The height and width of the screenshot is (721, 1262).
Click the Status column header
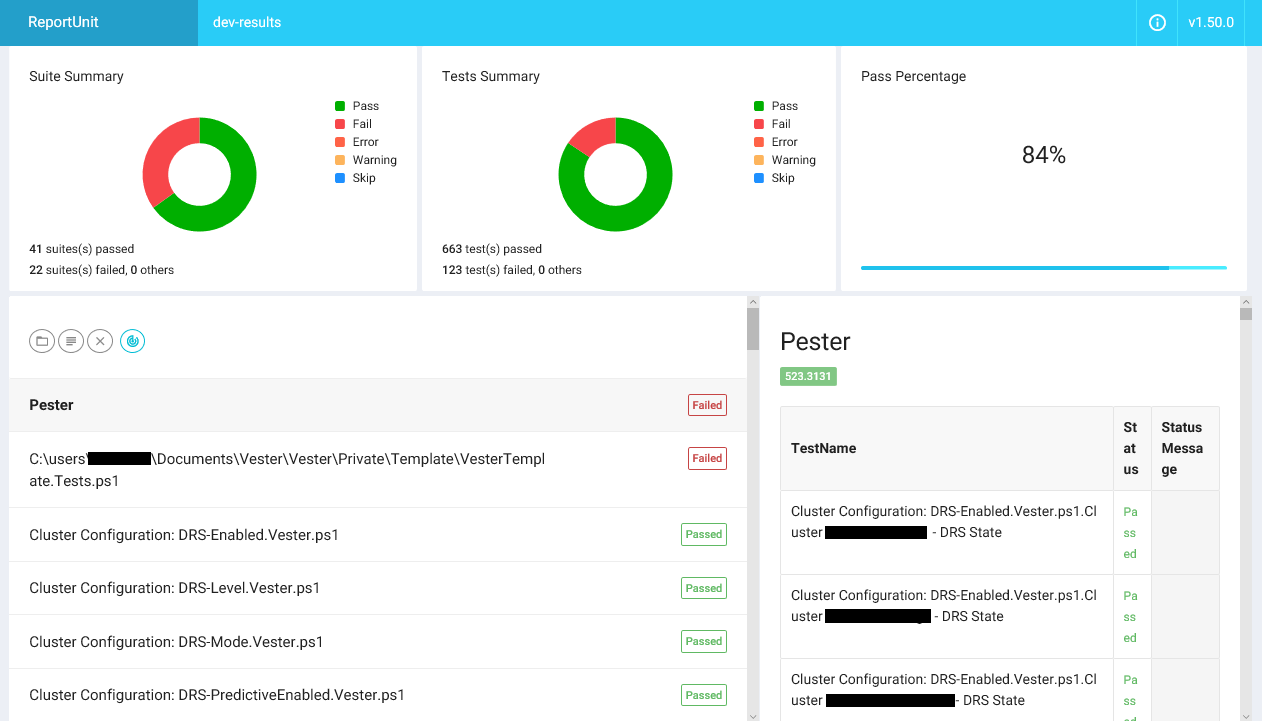1131,448
